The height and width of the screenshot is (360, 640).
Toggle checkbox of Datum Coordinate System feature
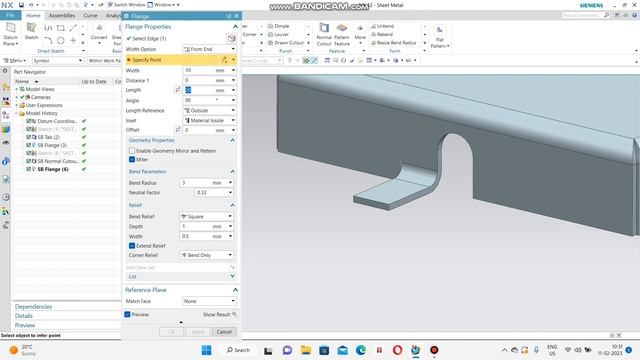click(29, 121)
